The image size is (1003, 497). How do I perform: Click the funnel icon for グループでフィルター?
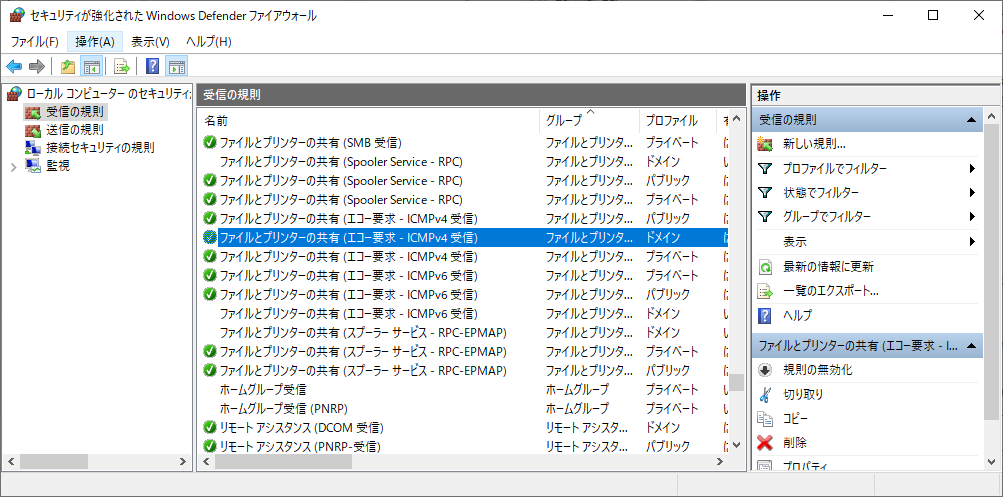pyautogui.click(x=764, y=217)
